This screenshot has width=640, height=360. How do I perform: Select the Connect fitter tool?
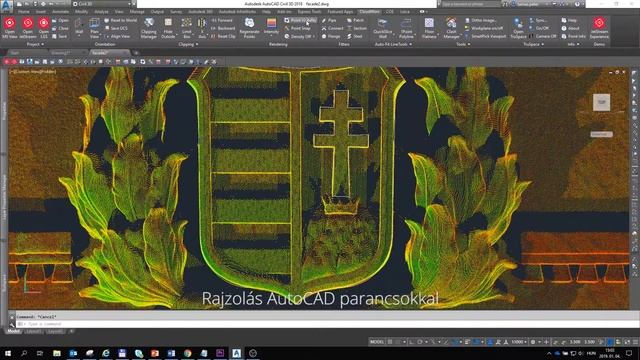tap(332, 28)
